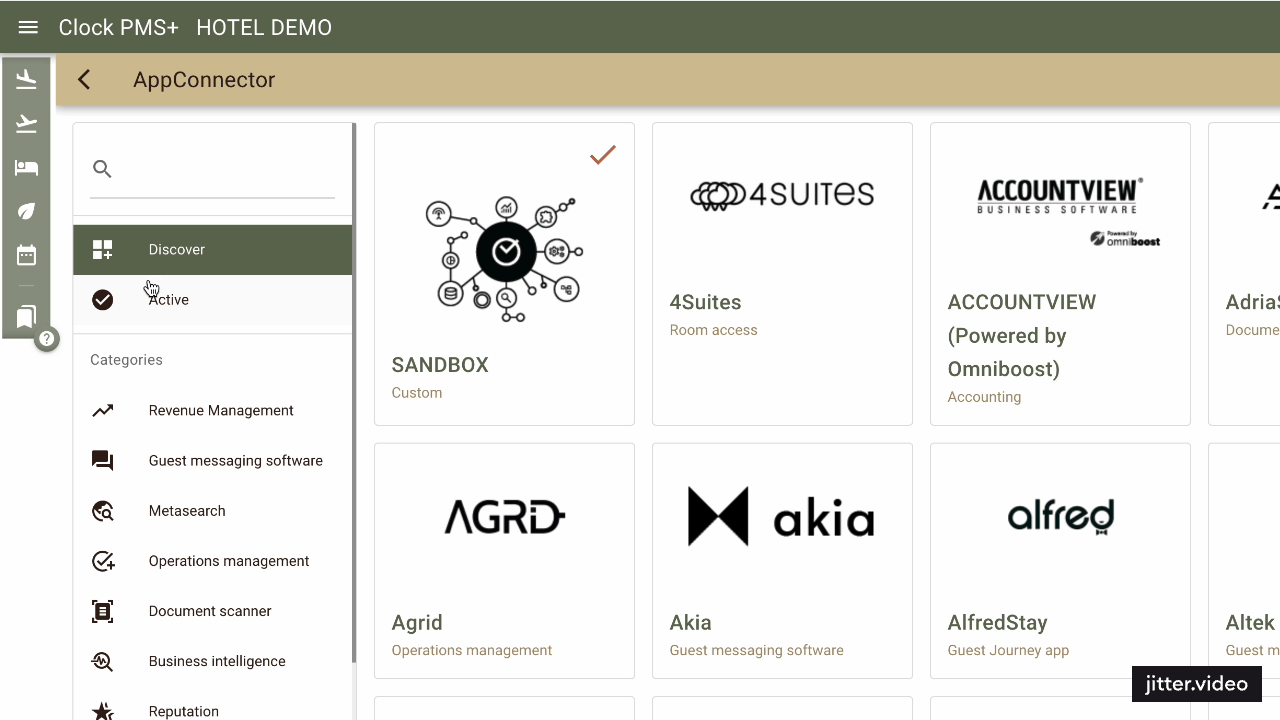Screen dimensions: 1280x720
Task: Click the Clock PMS+ title text
Action: pos(118,27)
